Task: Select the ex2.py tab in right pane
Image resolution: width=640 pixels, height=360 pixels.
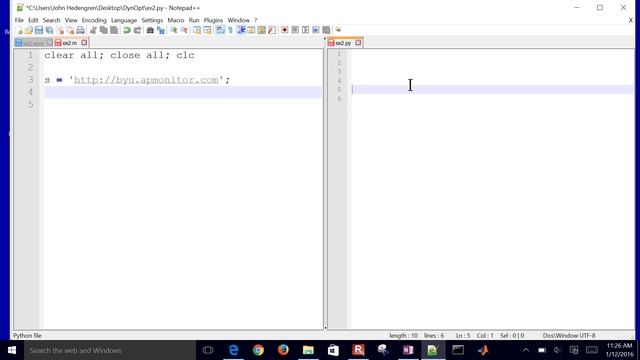Action: (345, 42)
